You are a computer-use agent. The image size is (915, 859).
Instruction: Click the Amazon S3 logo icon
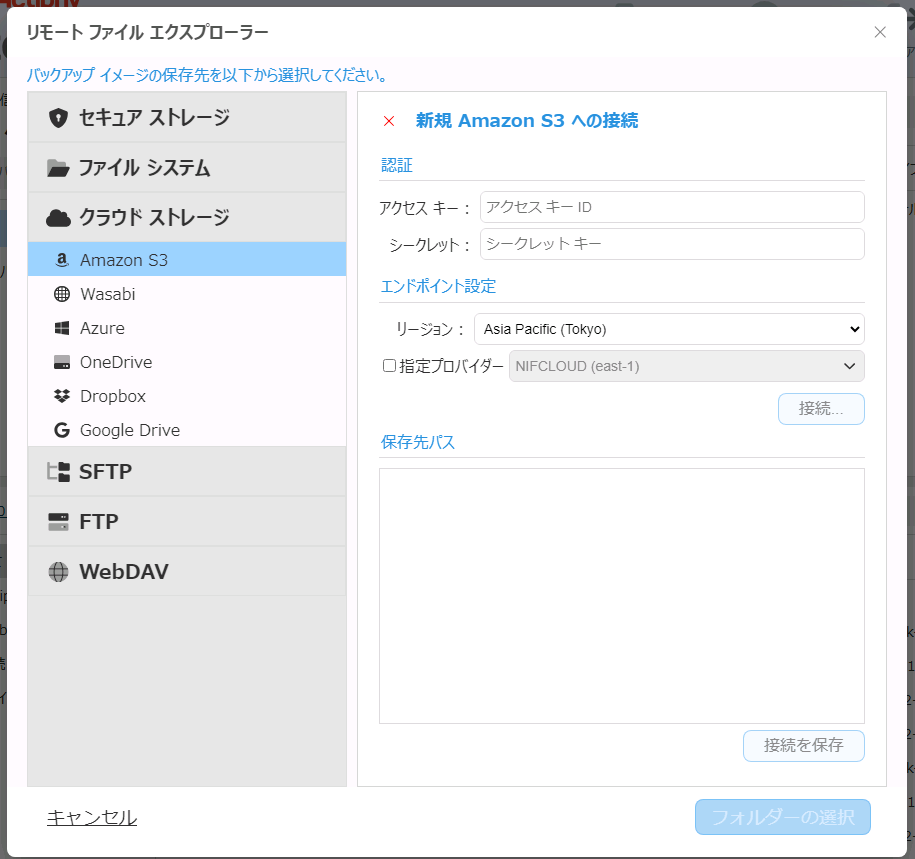(x=61, y=260)
